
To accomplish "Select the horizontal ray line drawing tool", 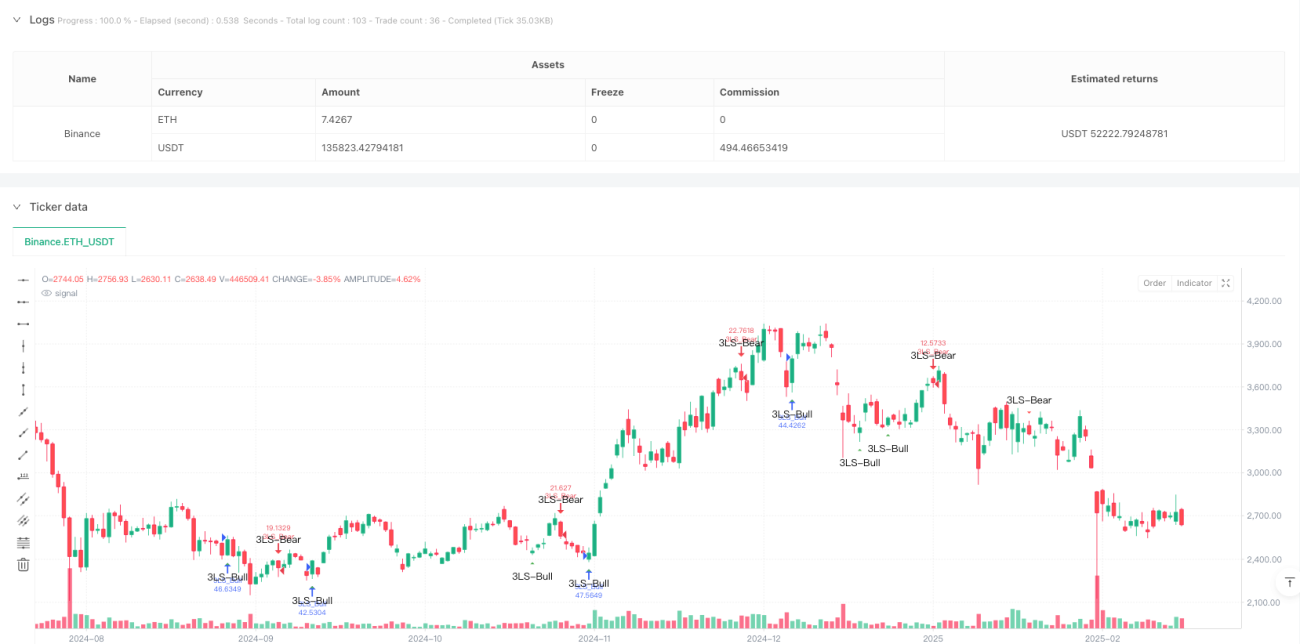I will (24, 301).
